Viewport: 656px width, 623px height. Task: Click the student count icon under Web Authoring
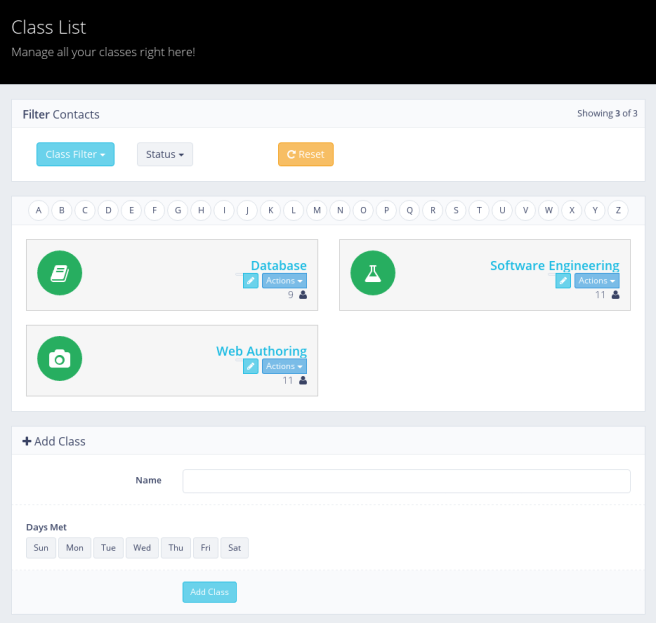(302, 380)
